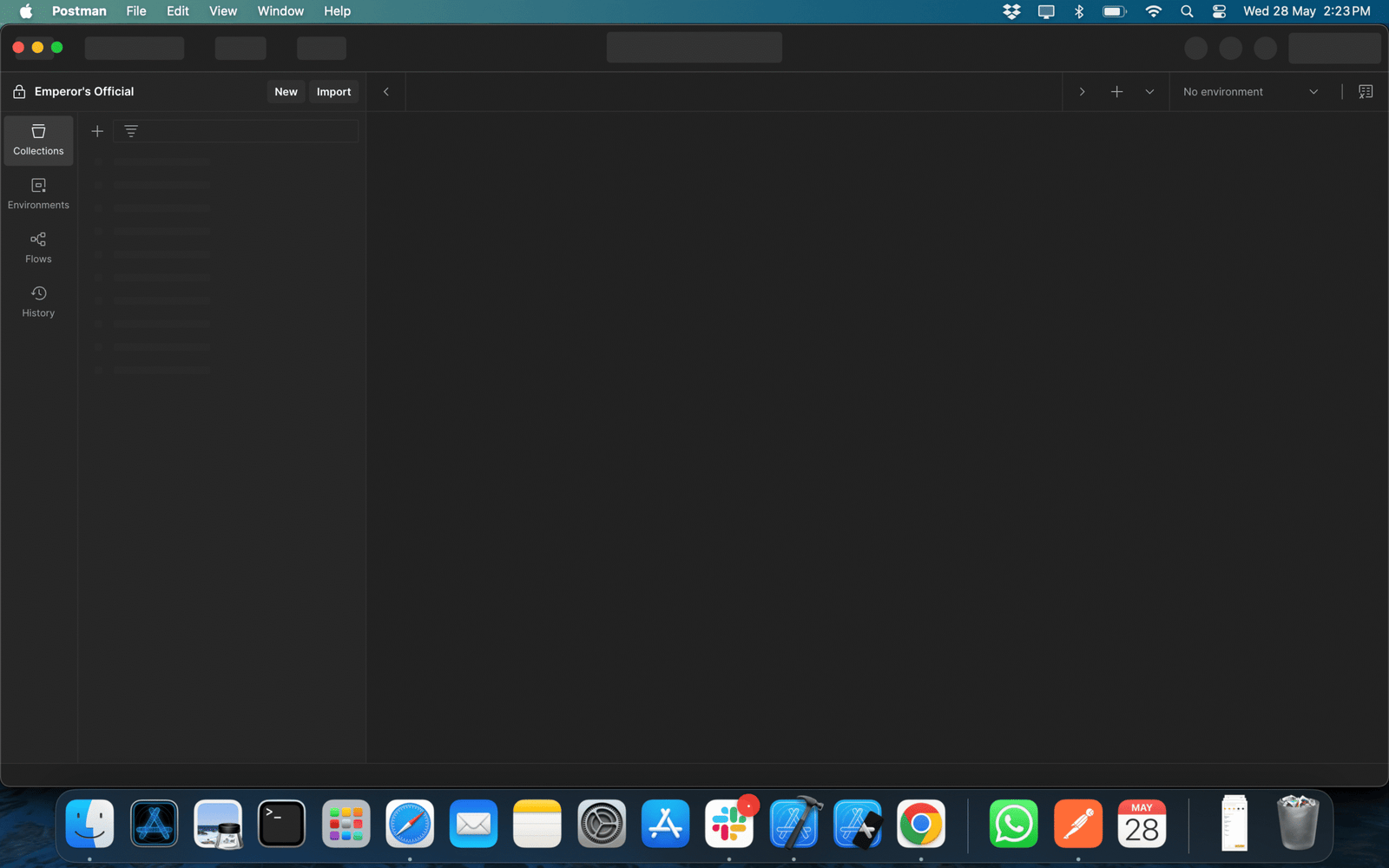Click the environment quick look icon
The image size is (1389, 868).
click(x=1365, y=92)
